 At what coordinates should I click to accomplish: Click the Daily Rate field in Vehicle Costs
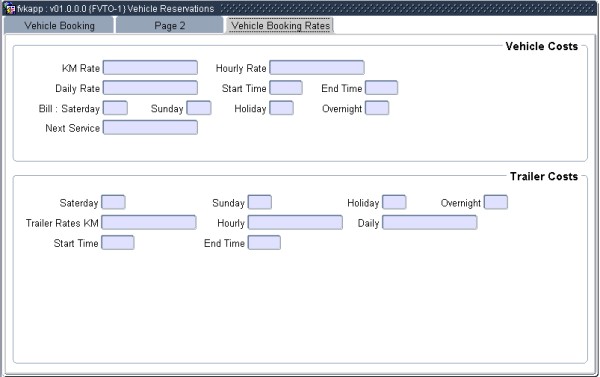[x=150, y=88]
